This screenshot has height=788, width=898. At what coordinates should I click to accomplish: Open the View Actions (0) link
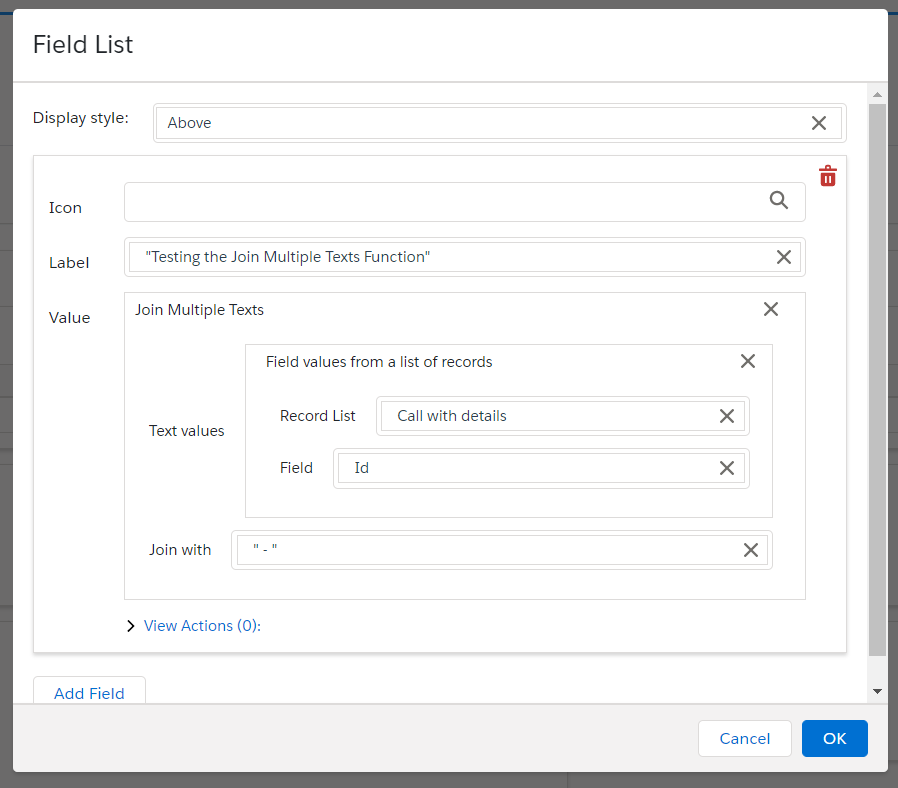point(201,626)
